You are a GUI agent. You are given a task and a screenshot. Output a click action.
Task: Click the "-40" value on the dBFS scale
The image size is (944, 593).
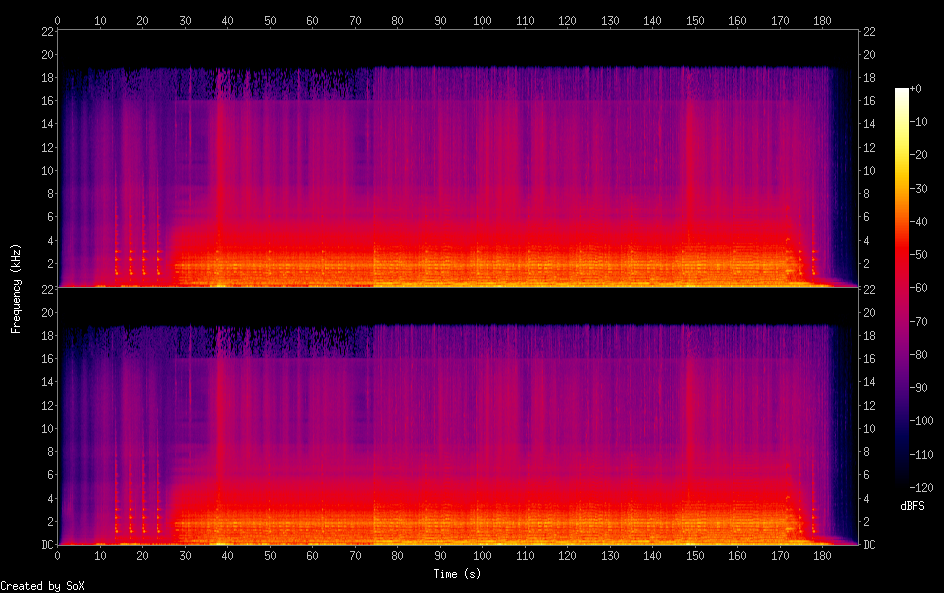tap(919, 222)
